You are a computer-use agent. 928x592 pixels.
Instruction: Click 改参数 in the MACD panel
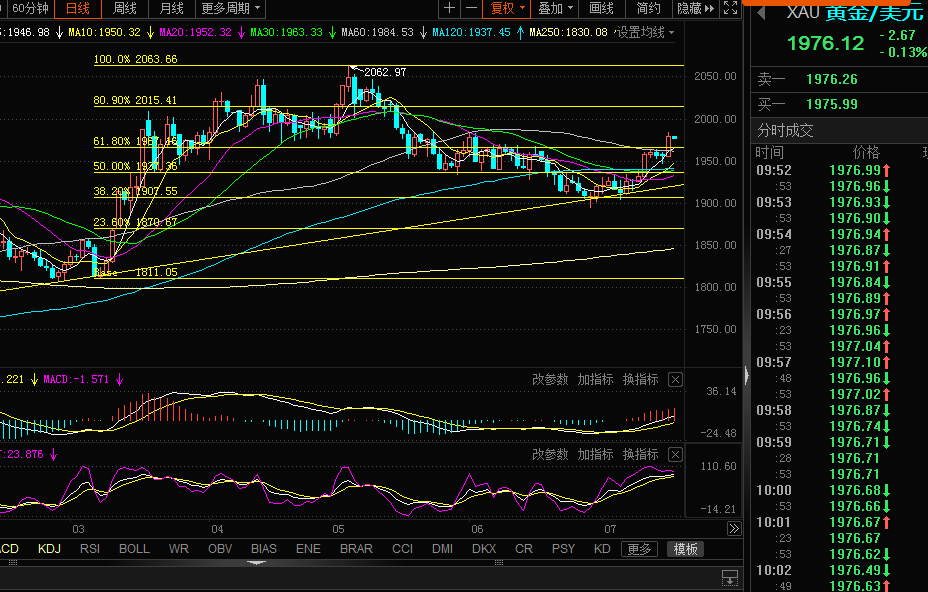coord(550,380)
